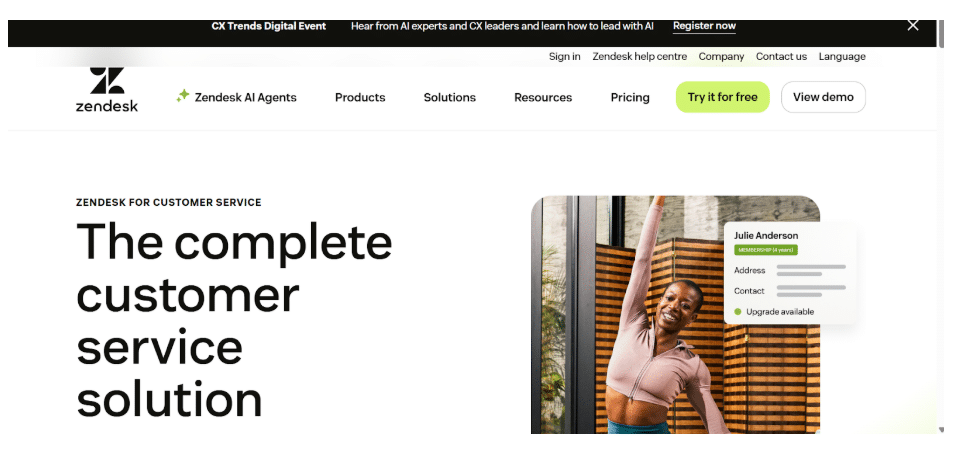
Task: Close the CX Trends announcement banner
Action: point(913,26)
